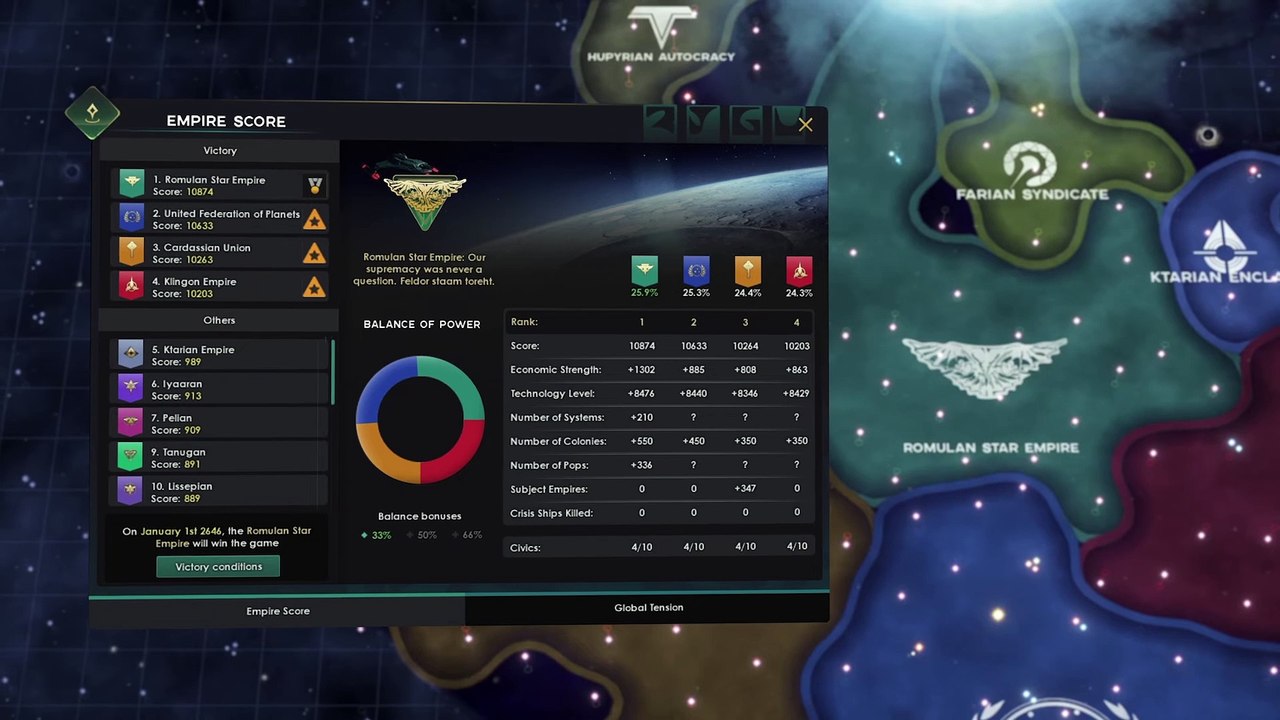Click the 50% balance bonus marker
The width and height of the screenshot is (1280, 720).
click(422, 535)
